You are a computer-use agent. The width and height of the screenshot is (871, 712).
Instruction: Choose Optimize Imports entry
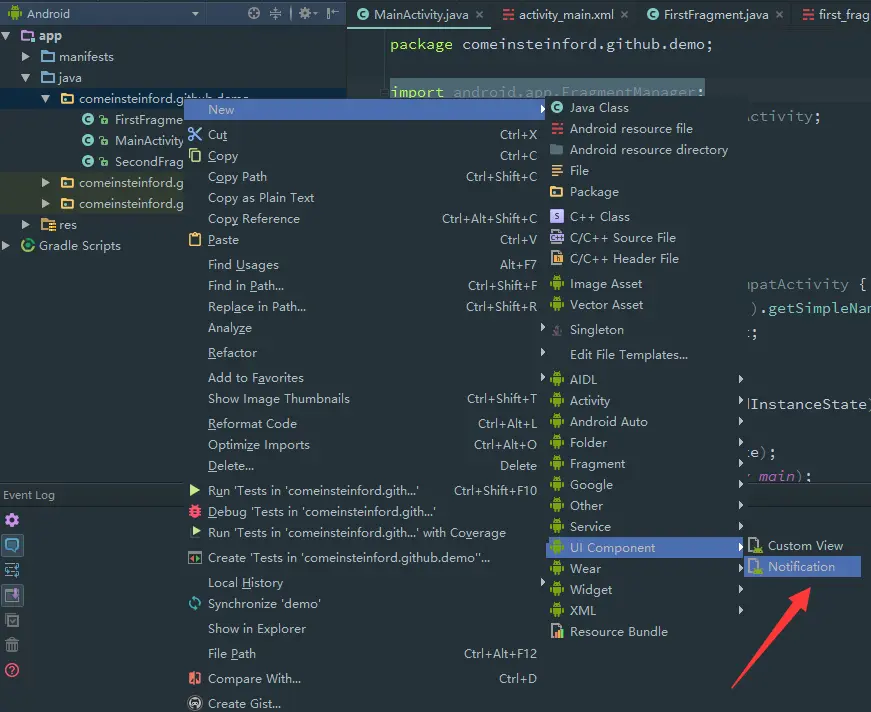(366, 444)
